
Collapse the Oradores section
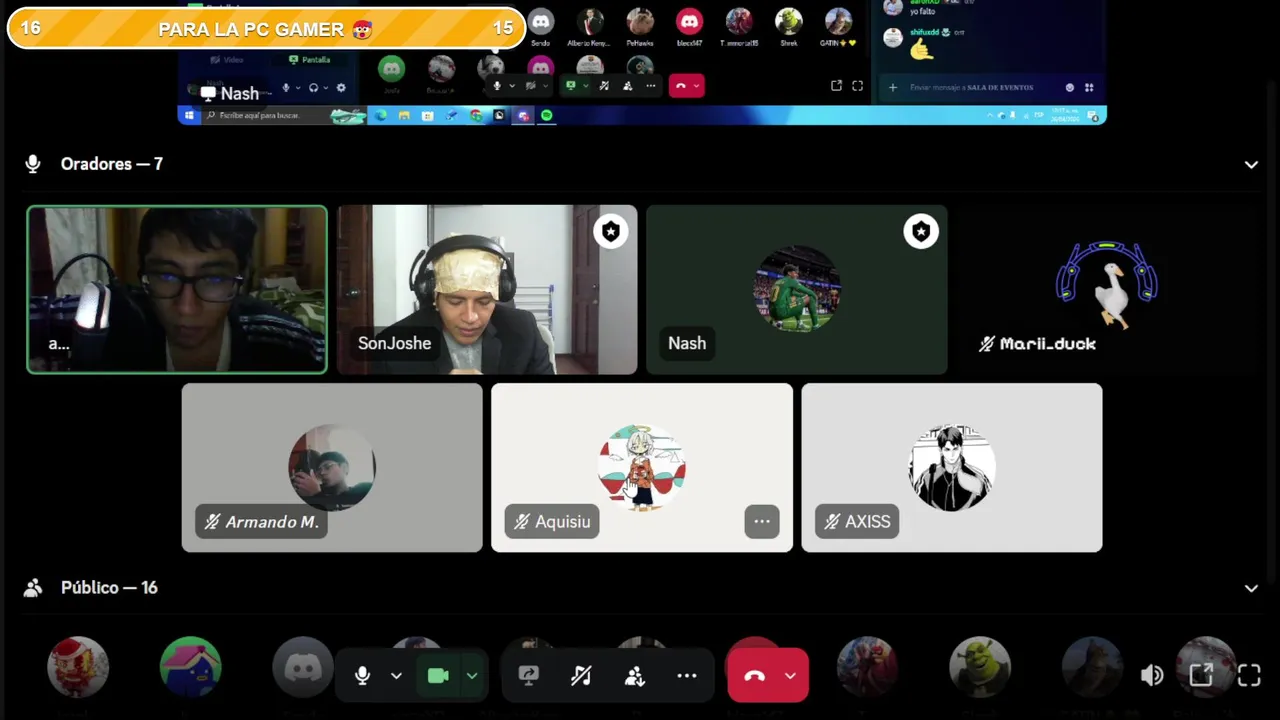click(1251, 165)
